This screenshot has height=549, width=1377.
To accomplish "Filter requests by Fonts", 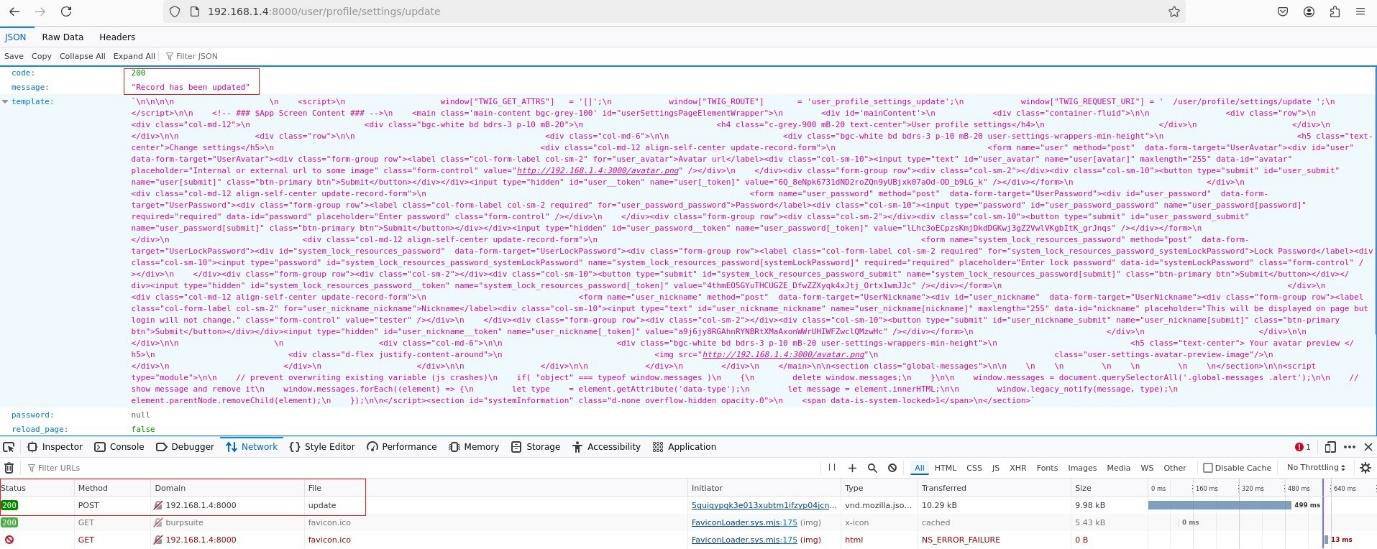I will pyautogui.click(x=1047, y=468).
